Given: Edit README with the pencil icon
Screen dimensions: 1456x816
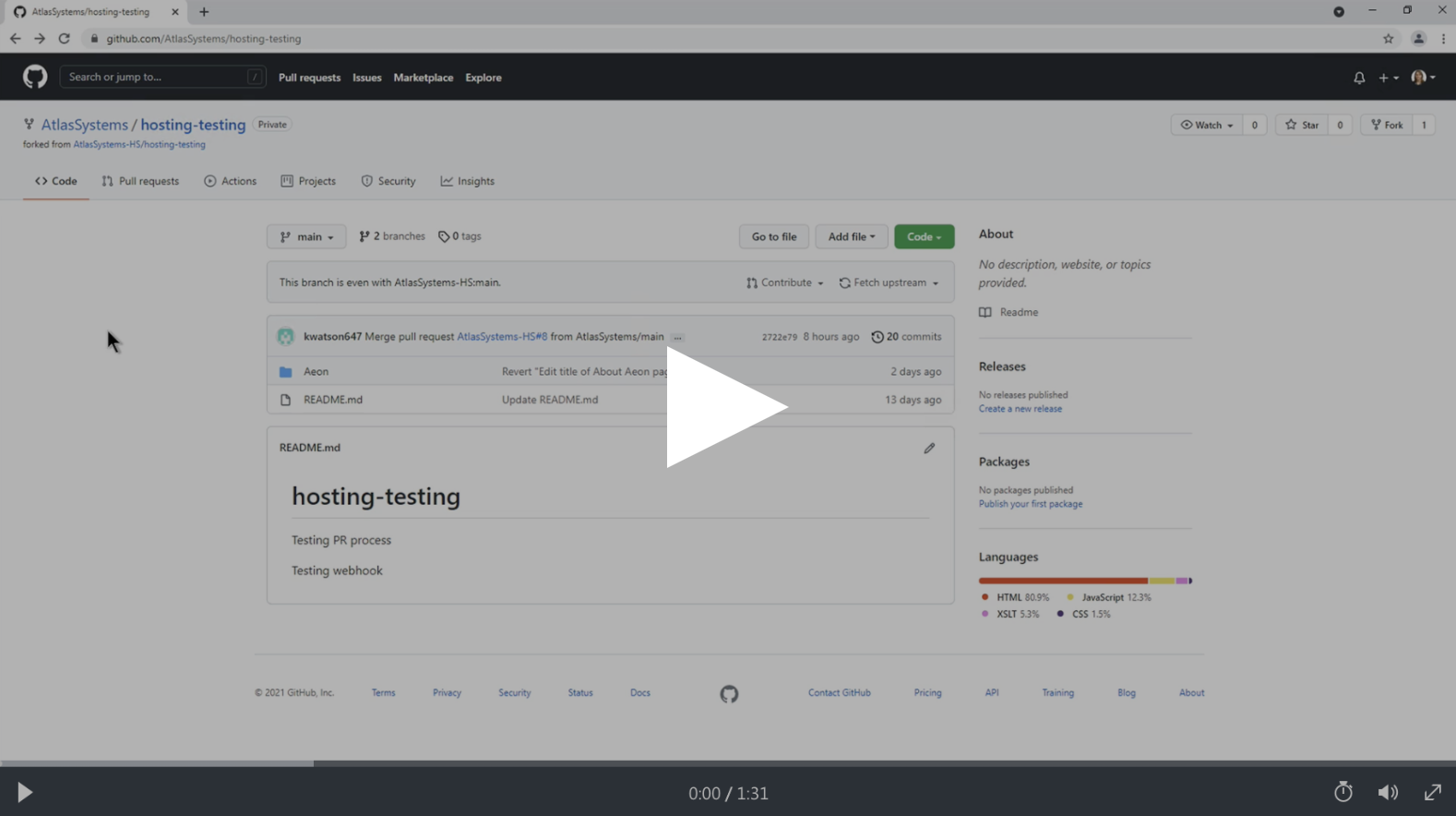Looking at the screenshot, I should pos(929,448).
